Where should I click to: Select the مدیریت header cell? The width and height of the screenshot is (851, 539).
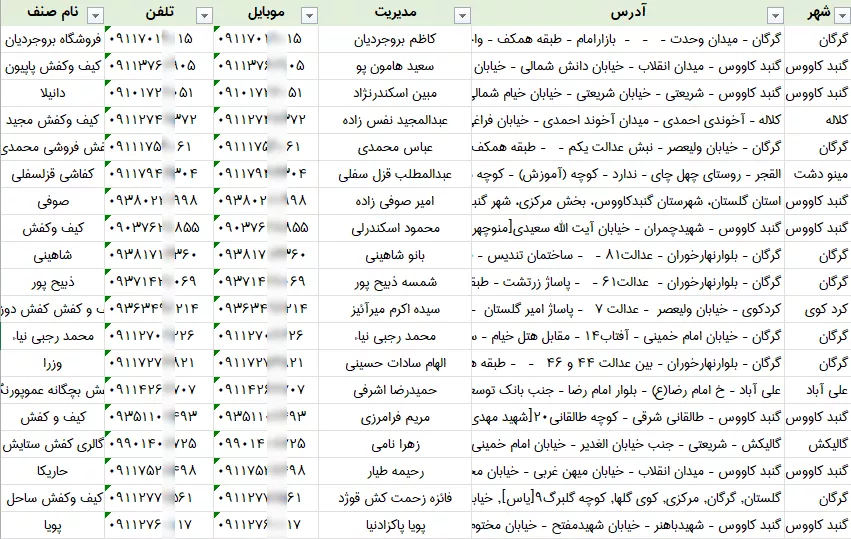(x=395, y=13)
